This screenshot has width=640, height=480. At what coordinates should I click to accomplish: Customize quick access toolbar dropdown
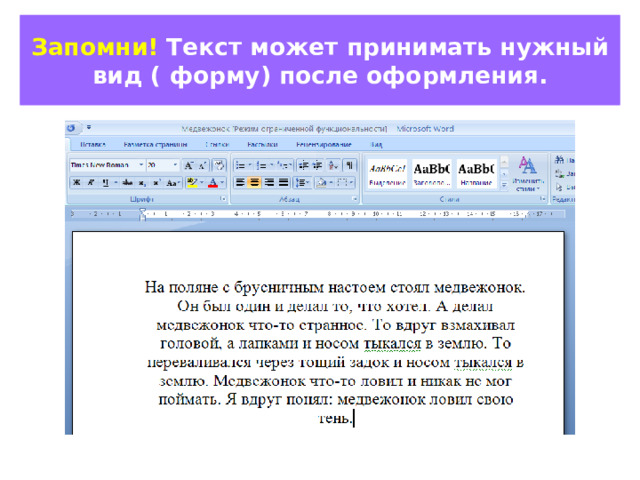(89, 127)
